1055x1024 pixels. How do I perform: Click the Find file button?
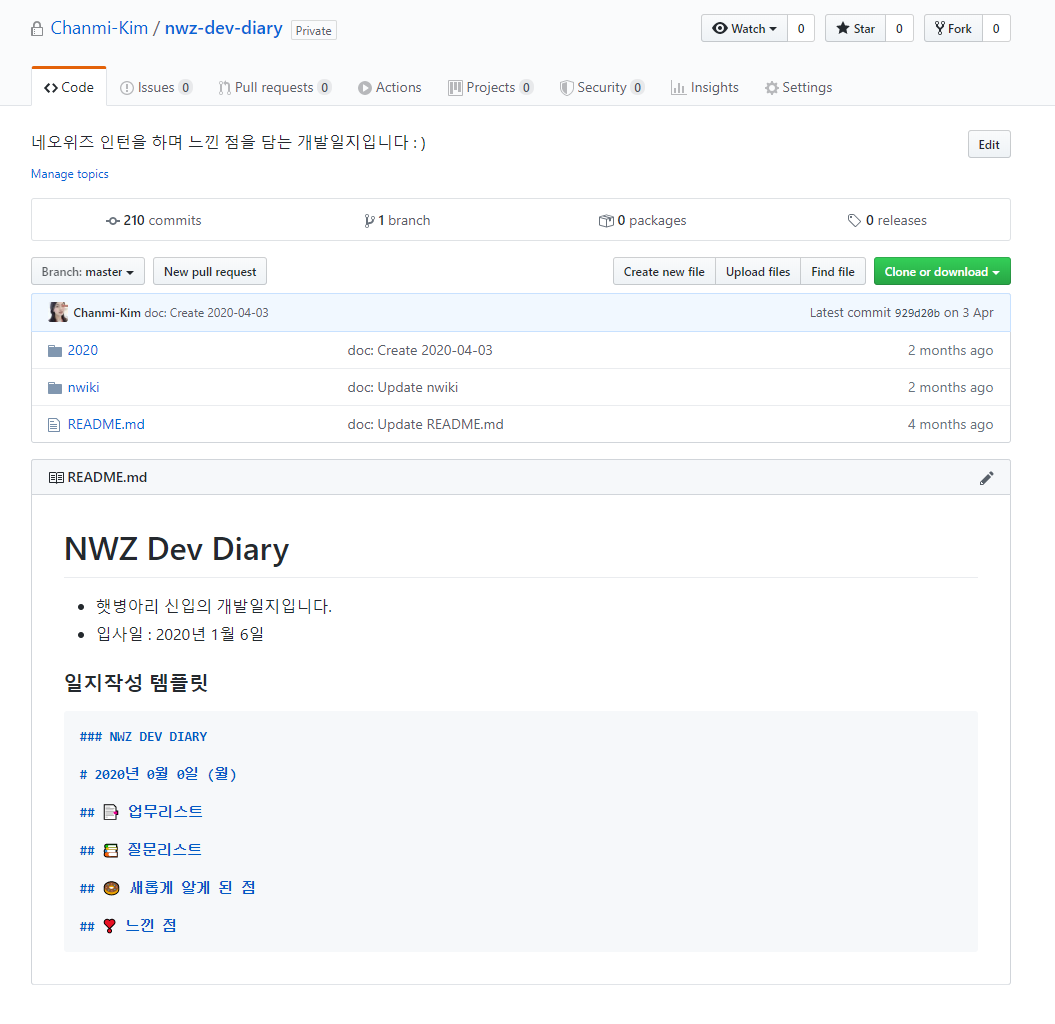(833, 272)
